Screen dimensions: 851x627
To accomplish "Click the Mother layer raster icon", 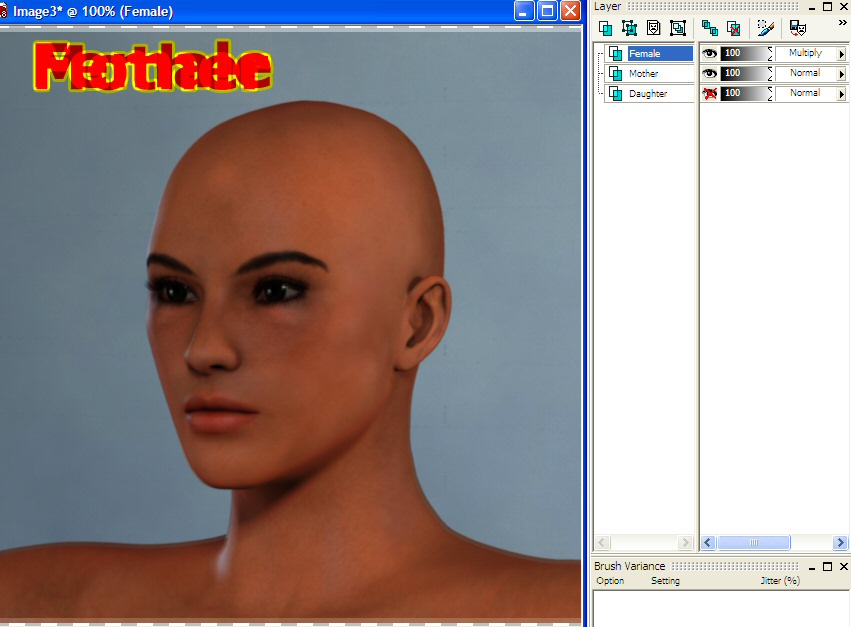I will pyautogui.click(x=615, y=73).
